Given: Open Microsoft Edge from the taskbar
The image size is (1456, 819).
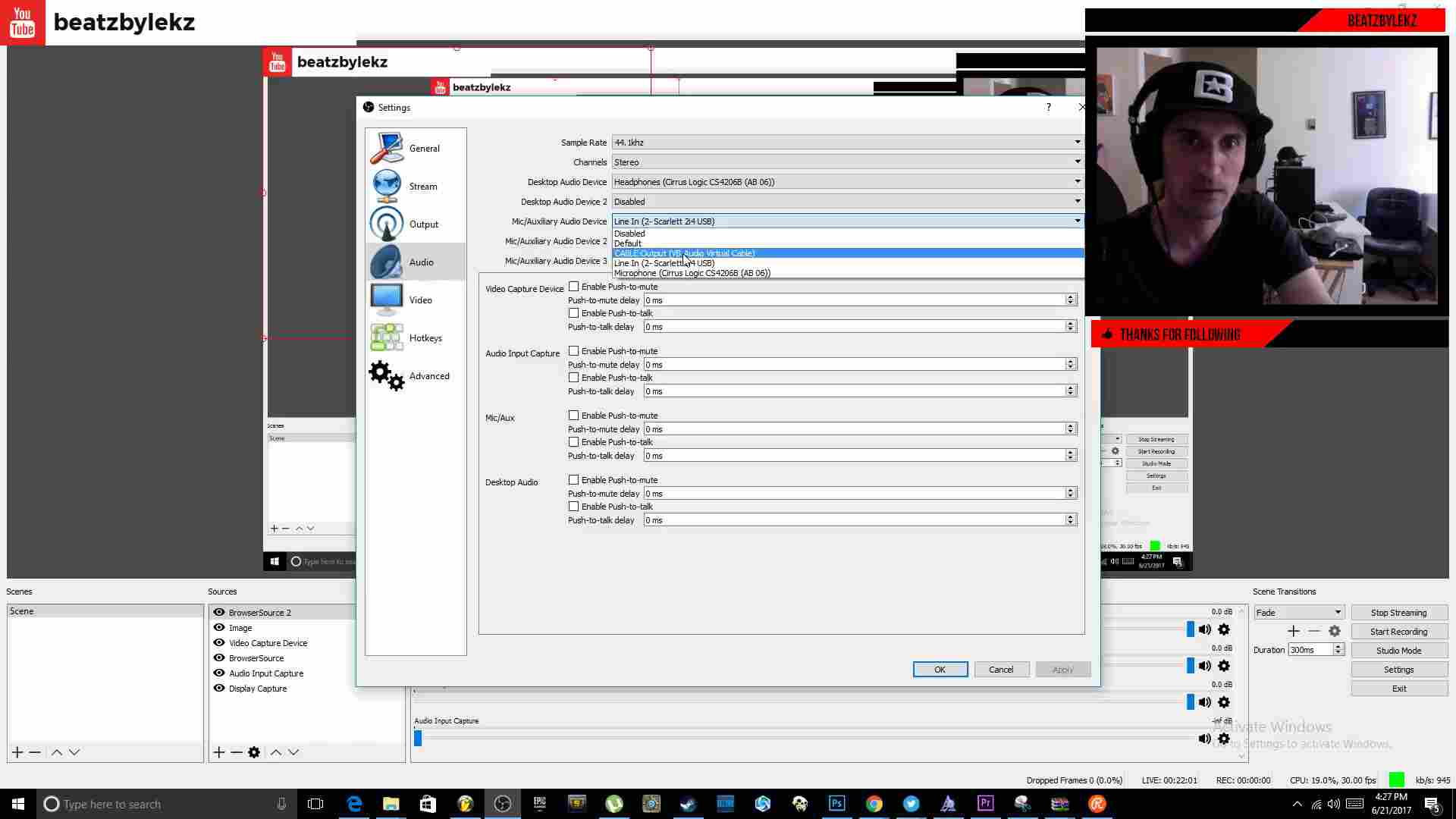Looking at the screenshot, I should (354, 804).
